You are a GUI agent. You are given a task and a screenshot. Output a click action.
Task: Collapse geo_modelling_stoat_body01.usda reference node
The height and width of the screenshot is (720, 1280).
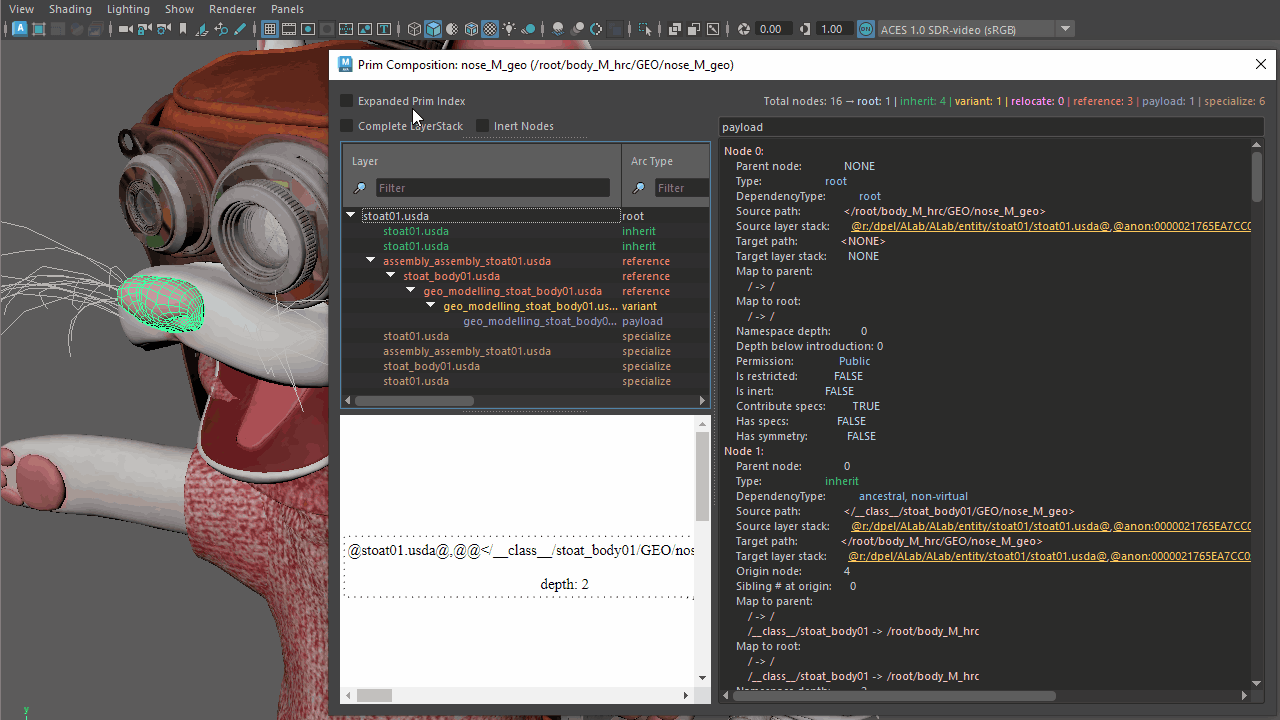[x=411, y=290]
